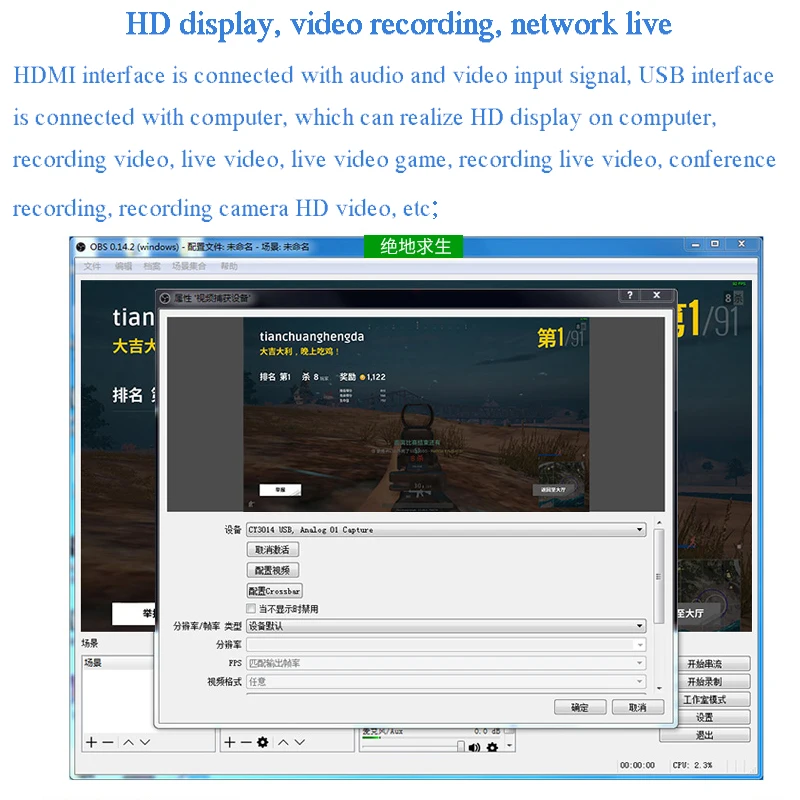Move scene up in the scenes list
The height and width of the screenshot is (800, 800).
[129, 742]
